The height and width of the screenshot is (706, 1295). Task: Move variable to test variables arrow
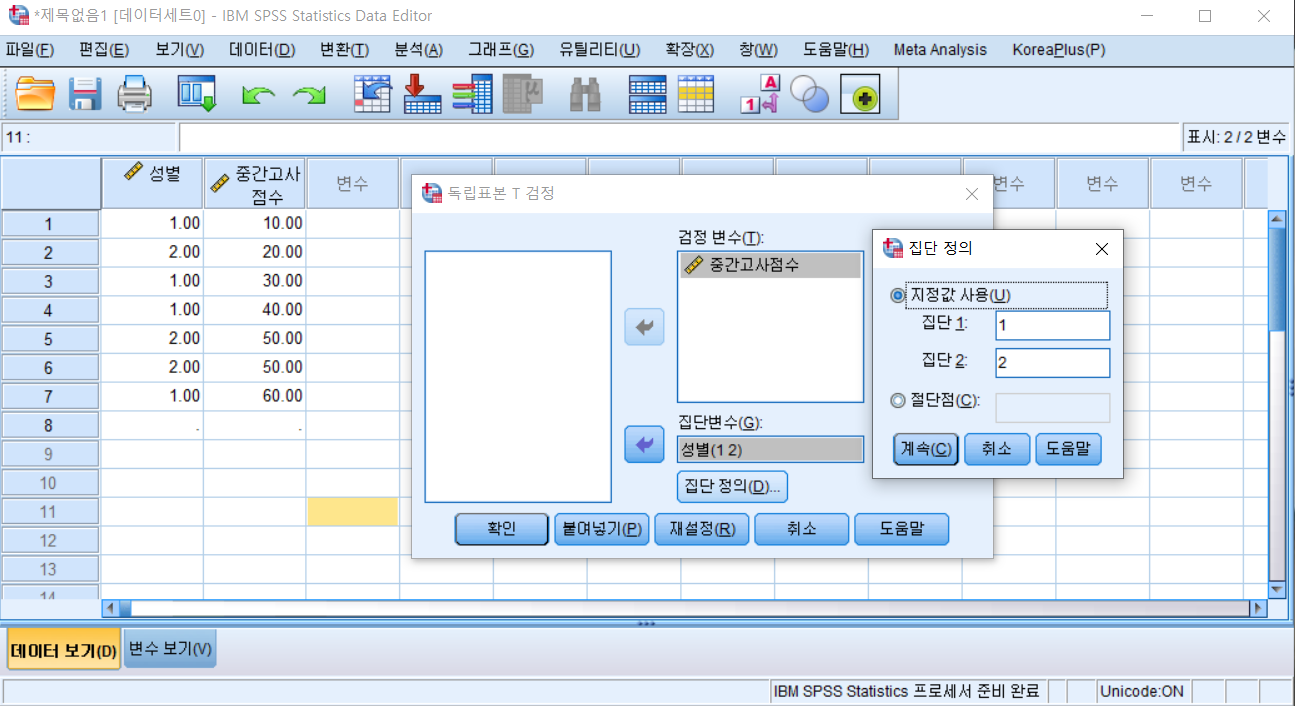(x=644, y=327)
